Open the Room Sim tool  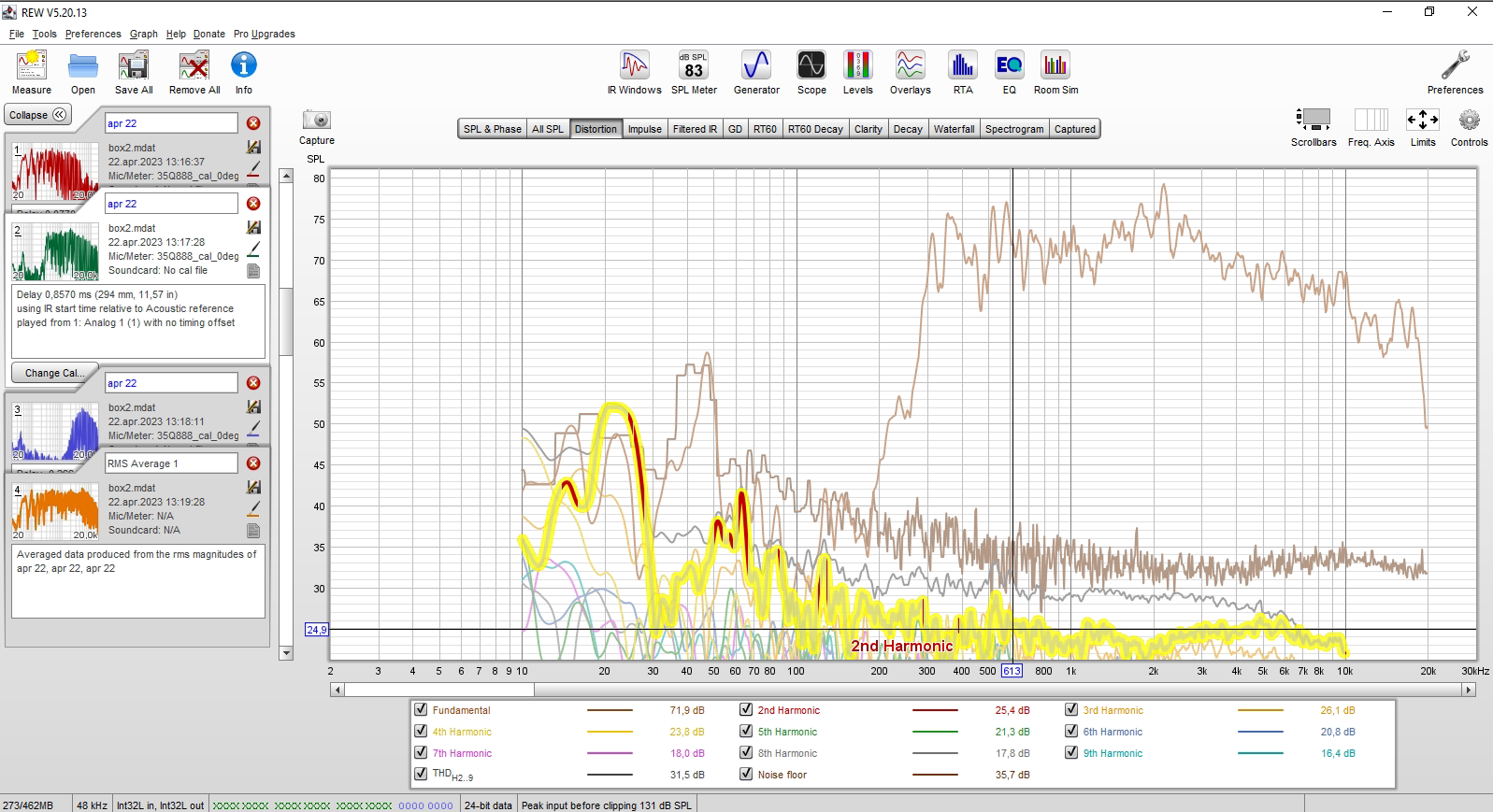[1055, 65]
